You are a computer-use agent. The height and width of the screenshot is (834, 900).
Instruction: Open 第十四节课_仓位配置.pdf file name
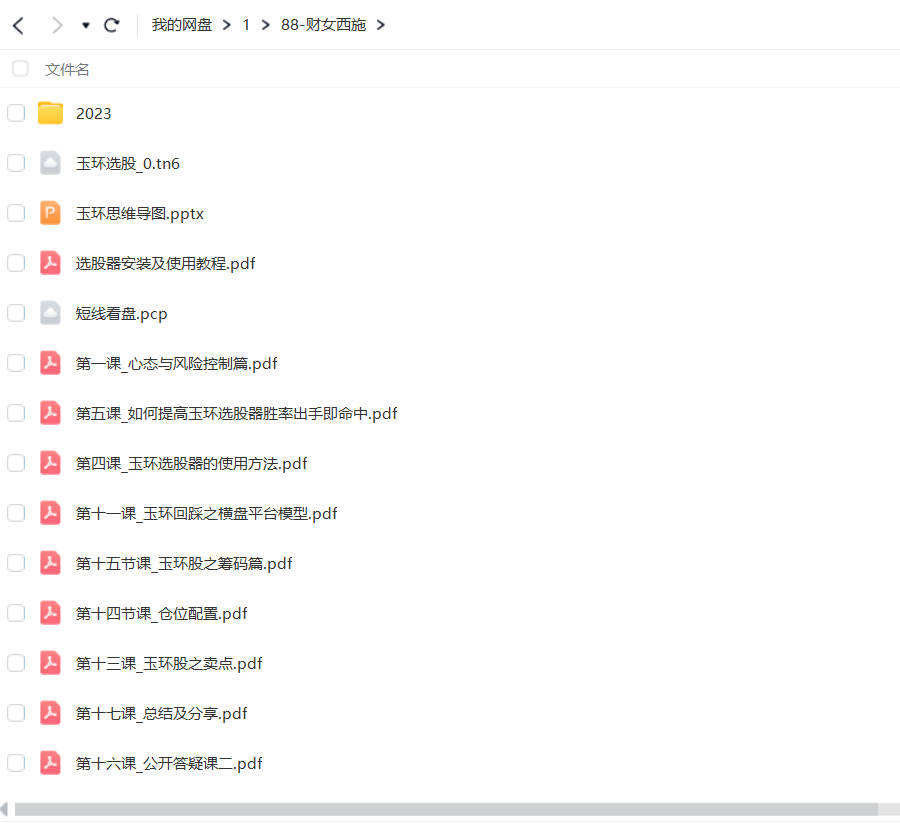click(x=161, y=613)
